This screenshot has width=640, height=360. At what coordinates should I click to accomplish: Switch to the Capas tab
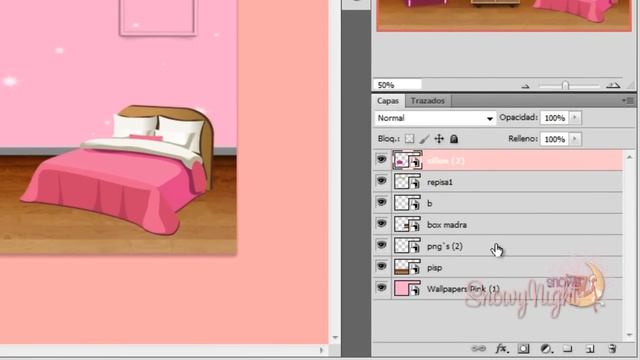pyautogui.click(x=388, y=100)
